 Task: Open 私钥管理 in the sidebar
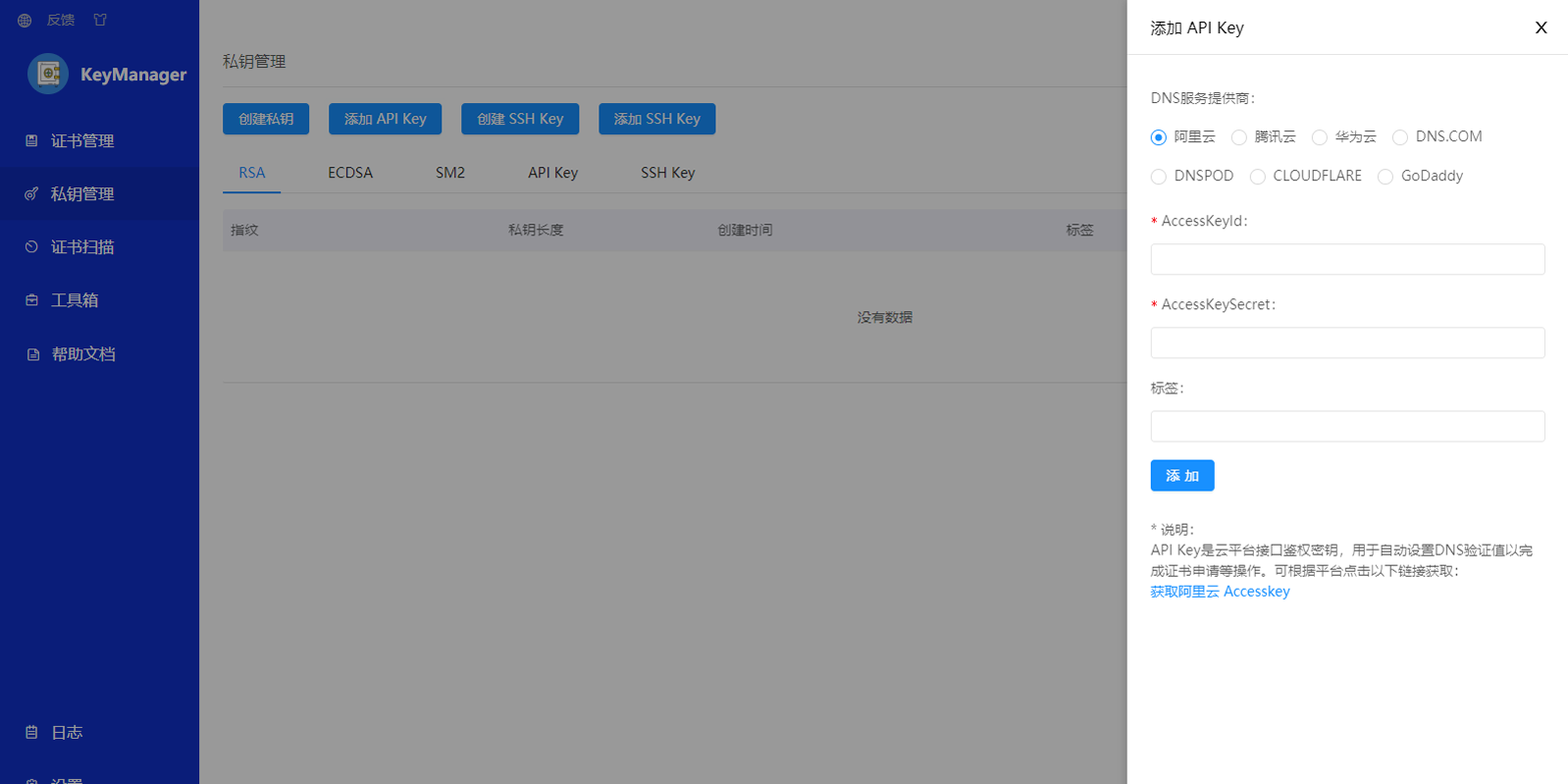[99, 194]
